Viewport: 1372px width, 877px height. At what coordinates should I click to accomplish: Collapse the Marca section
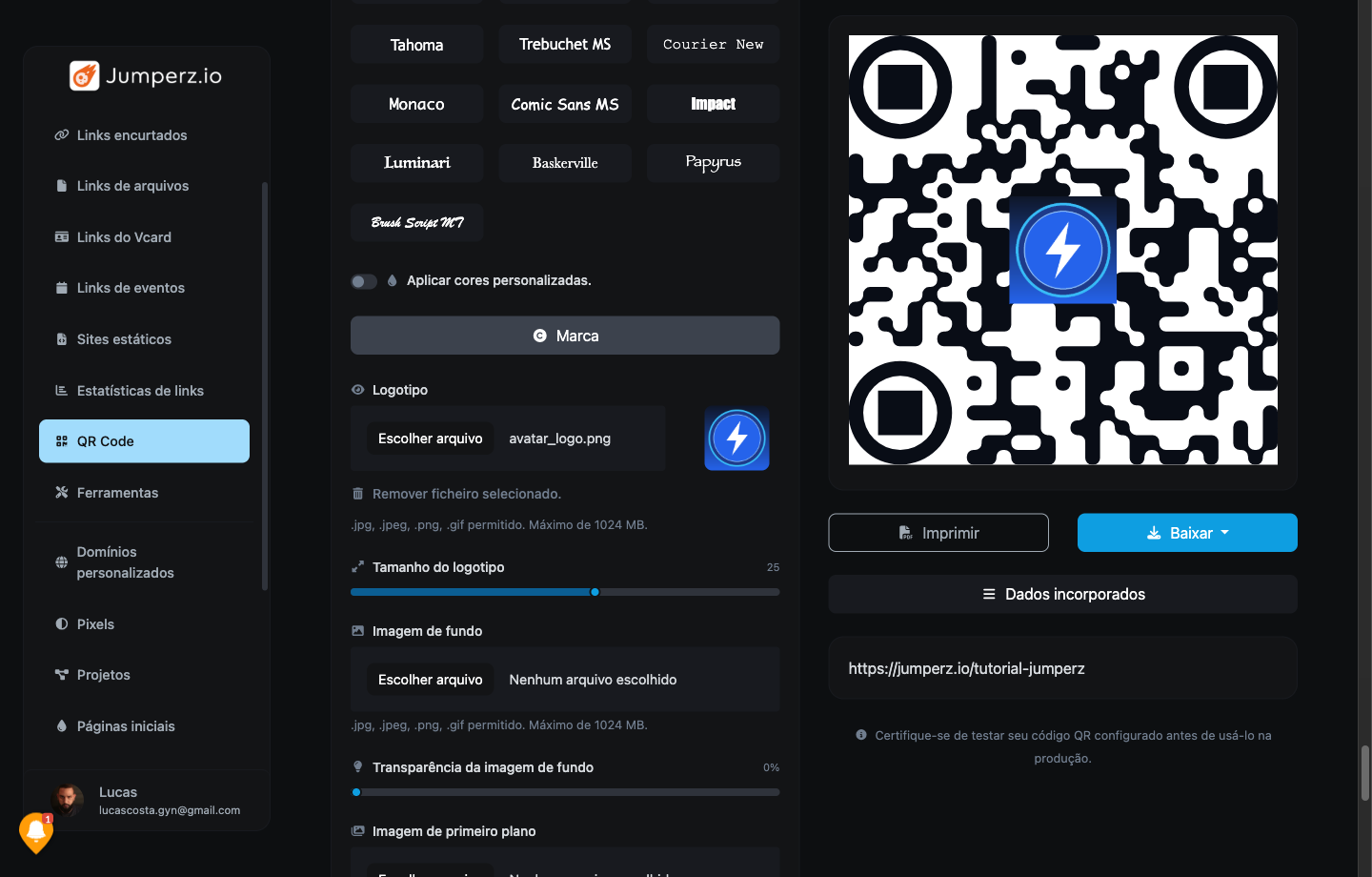tap(565, 336)
